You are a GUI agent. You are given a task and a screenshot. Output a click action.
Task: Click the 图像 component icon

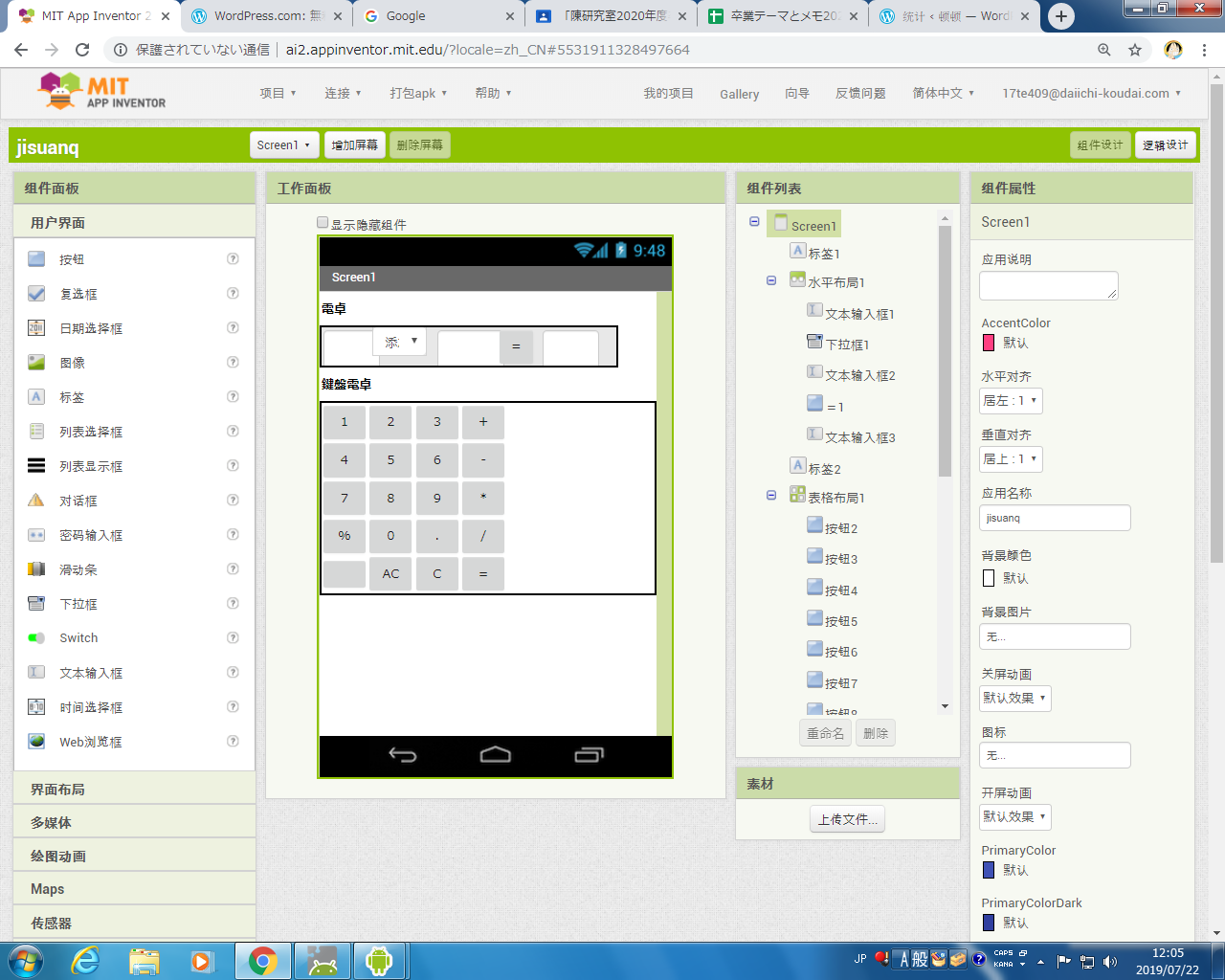coord(36,363)
